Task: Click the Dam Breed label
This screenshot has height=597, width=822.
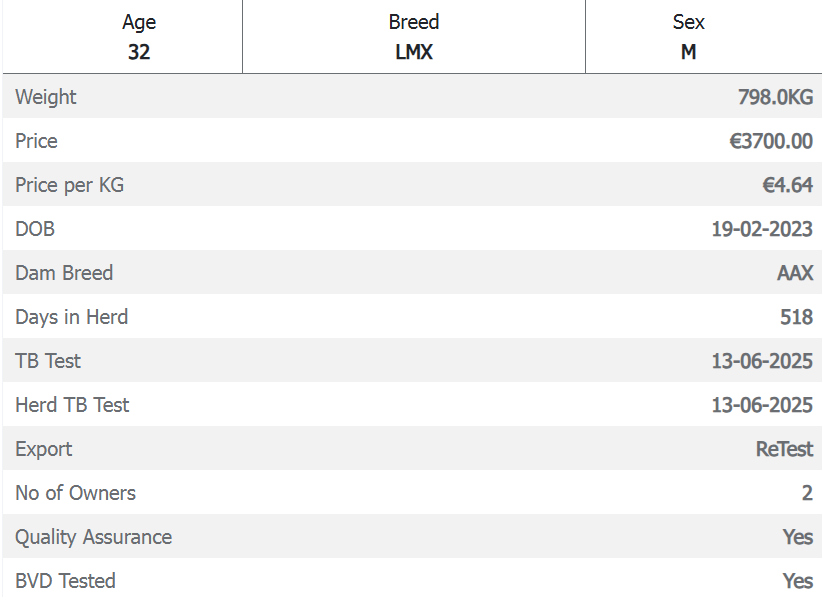Action: click(x=64, y=273)
